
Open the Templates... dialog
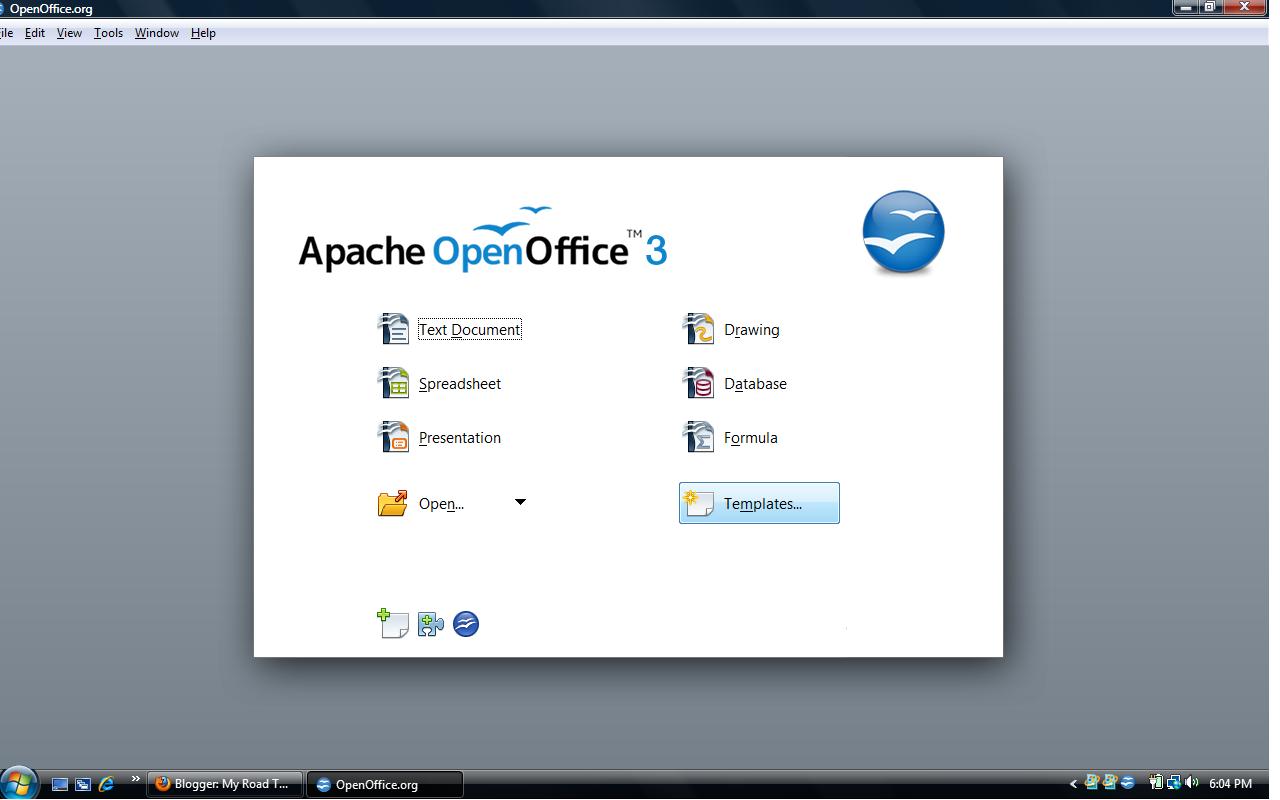pyautogui.click(x=759, y=503)
